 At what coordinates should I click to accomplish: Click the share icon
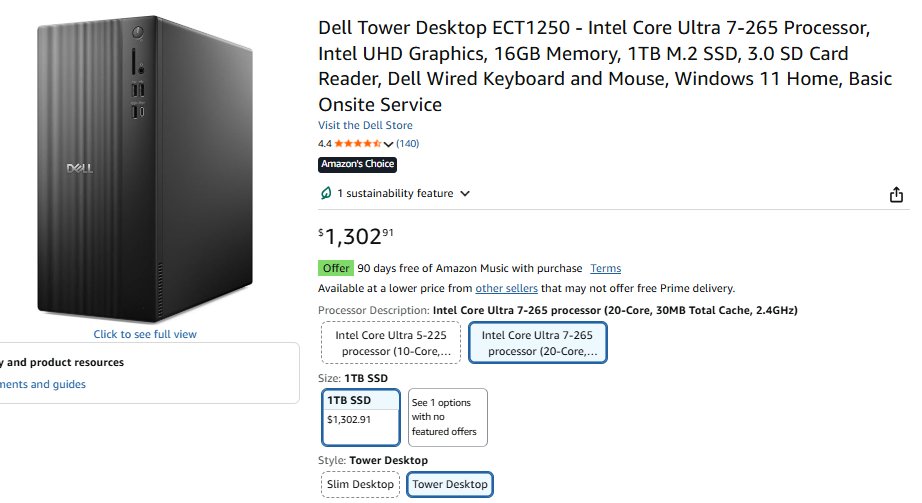coord(896,195)
